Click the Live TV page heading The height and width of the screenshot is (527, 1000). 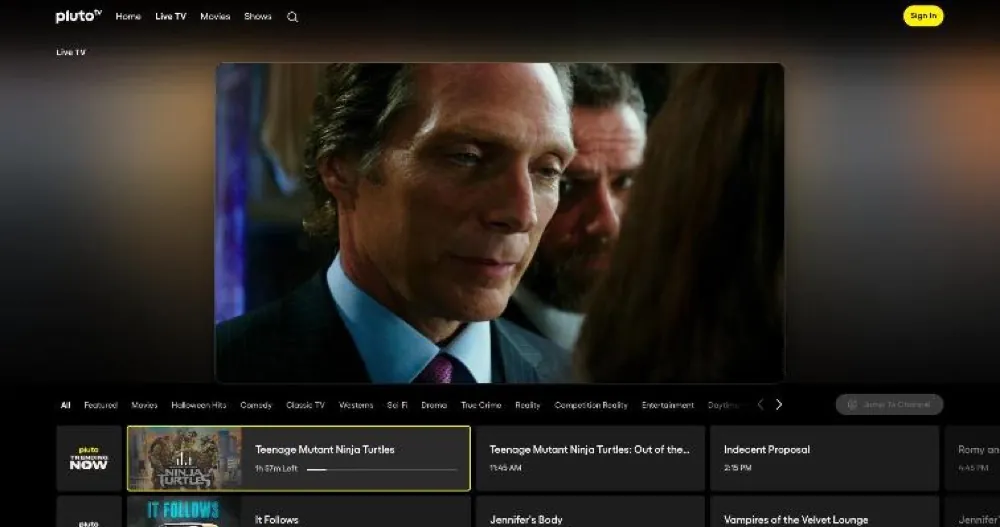click(71, 52)
